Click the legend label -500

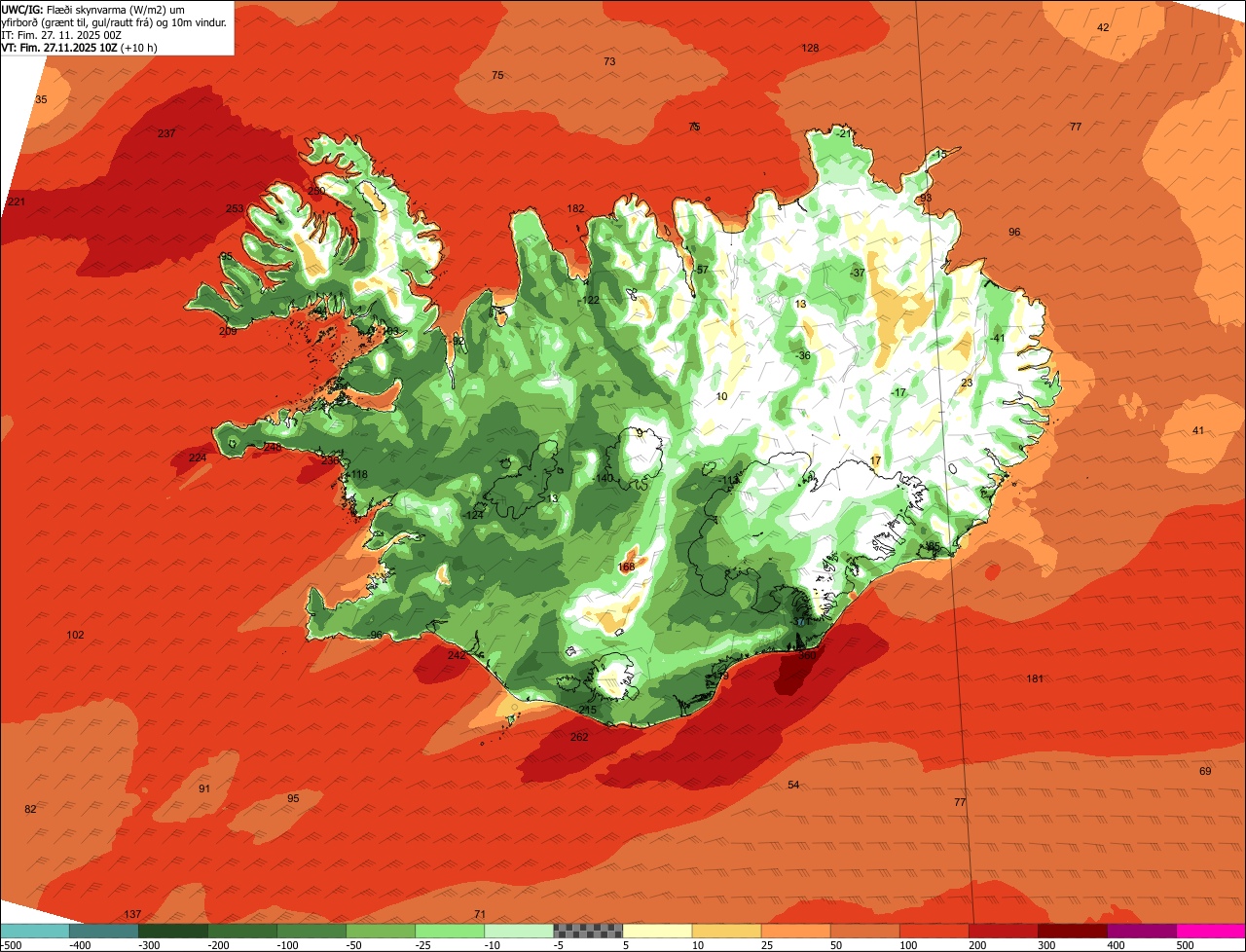[11, 945]
